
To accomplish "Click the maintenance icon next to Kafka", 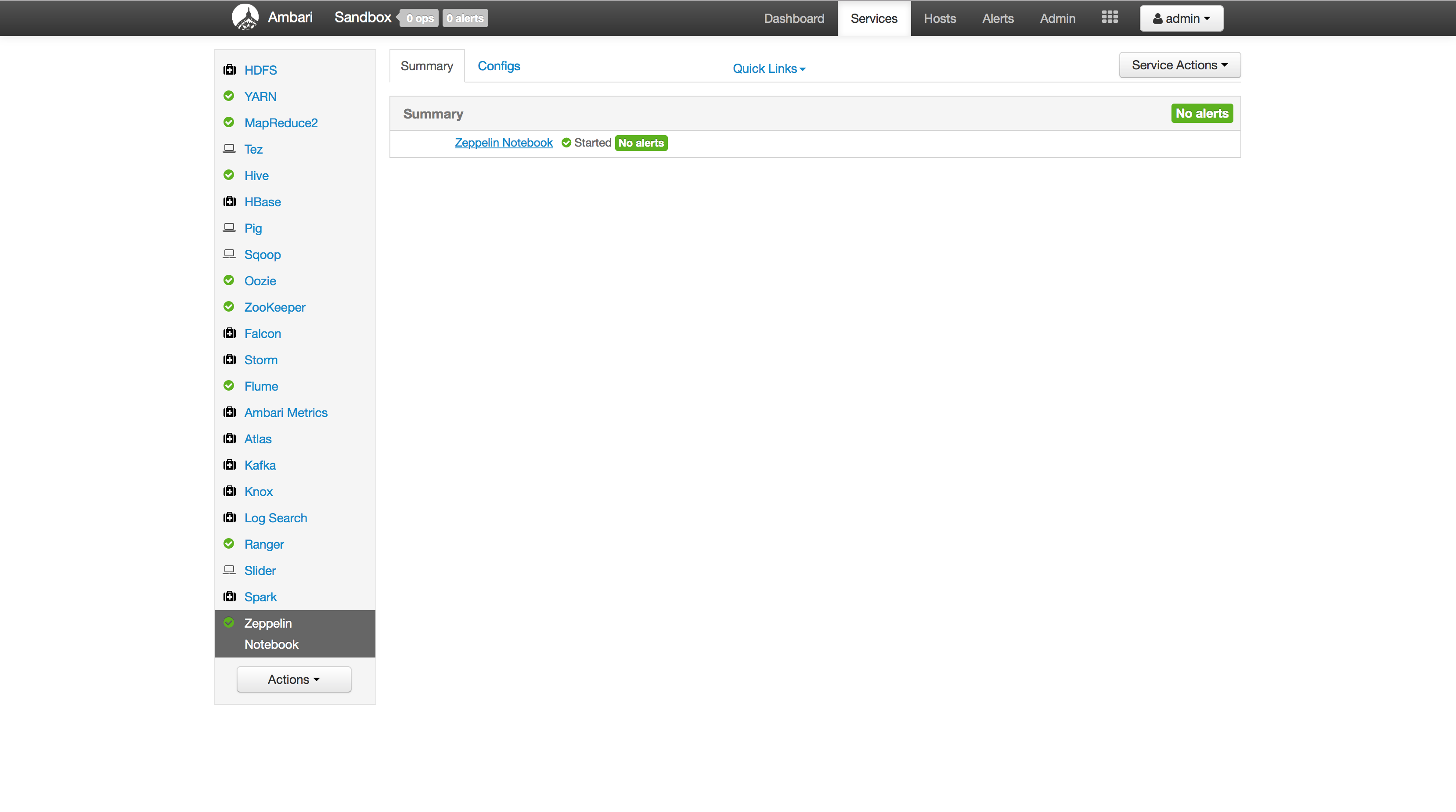I will click(229, 464).
